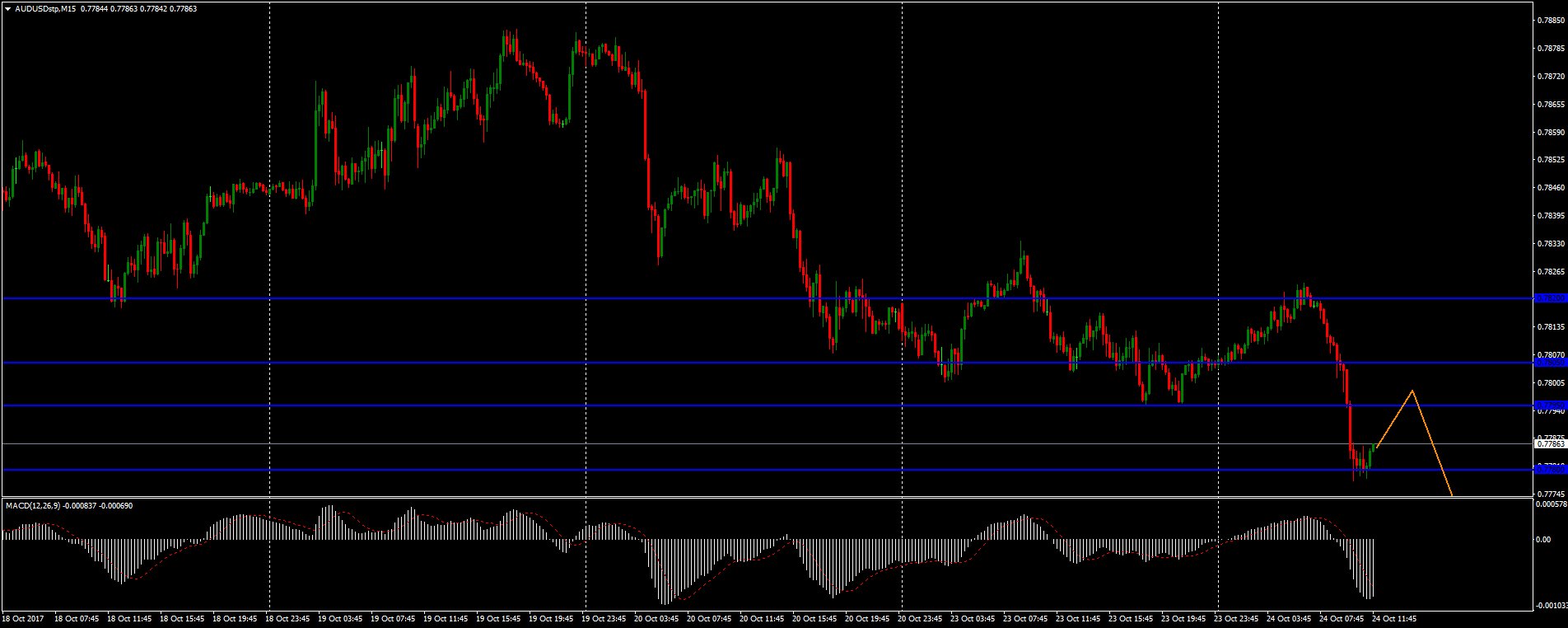
Task: Click the 20 Oct 23:45 time label
Action: click(919, 618)
